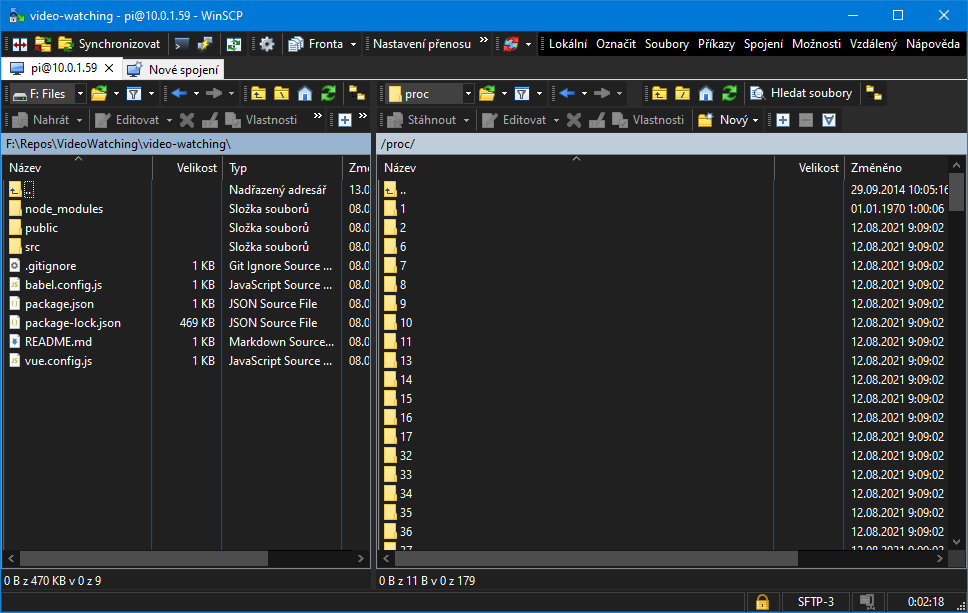Open the Nový dropdown in remote toolbar
968x613 pixels.
pyautogui.click(x=756, y=120)
